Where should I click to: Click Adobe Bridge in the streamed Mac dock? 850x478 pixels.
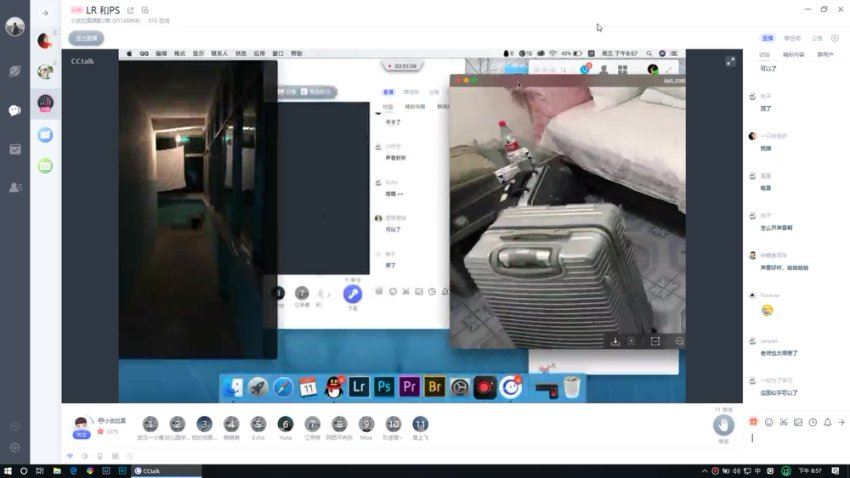[x=434, y=387]
